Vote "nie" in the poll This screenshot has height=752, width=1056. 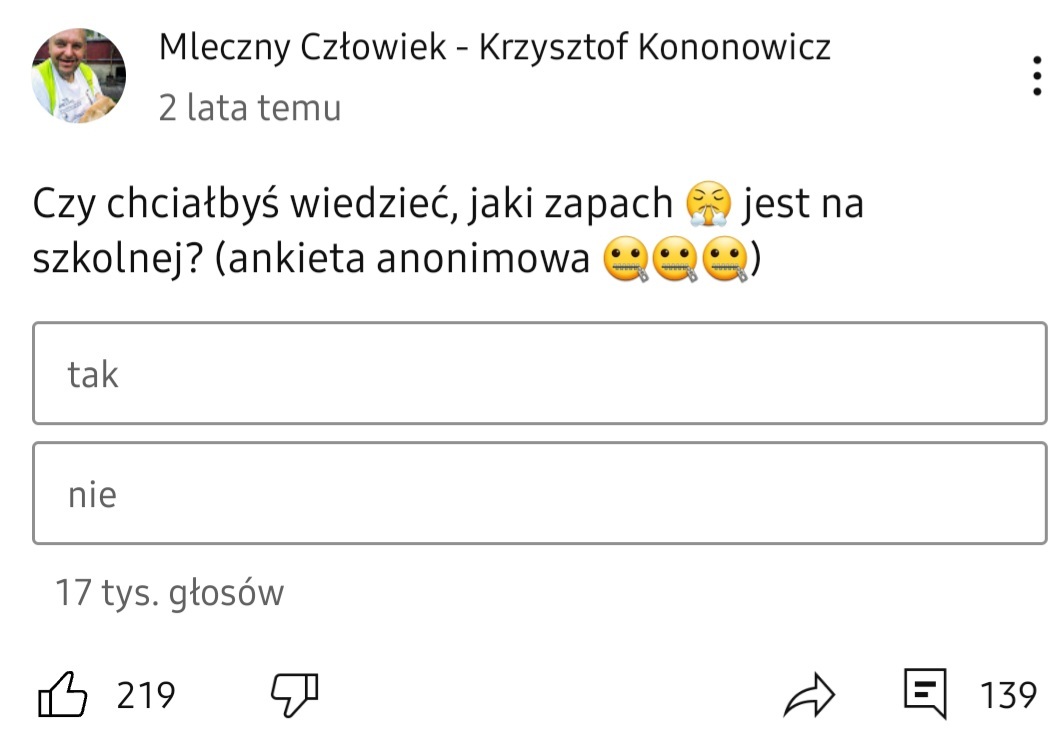[x=539, y=494]
